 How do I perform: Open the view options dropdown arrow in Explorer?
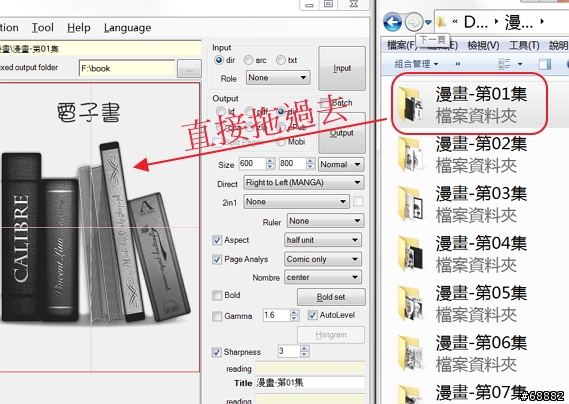click(x=520, y=64)
